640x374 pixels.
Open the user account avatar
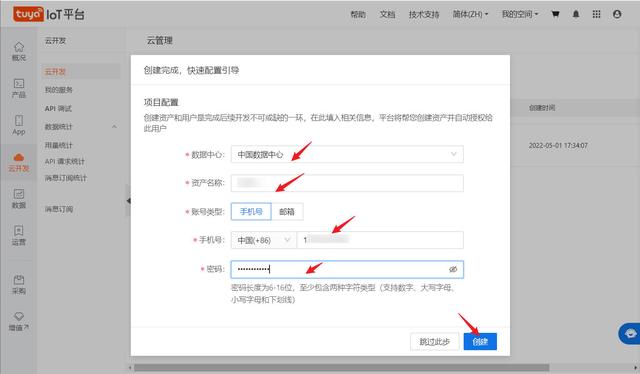[x=617, y=14]
